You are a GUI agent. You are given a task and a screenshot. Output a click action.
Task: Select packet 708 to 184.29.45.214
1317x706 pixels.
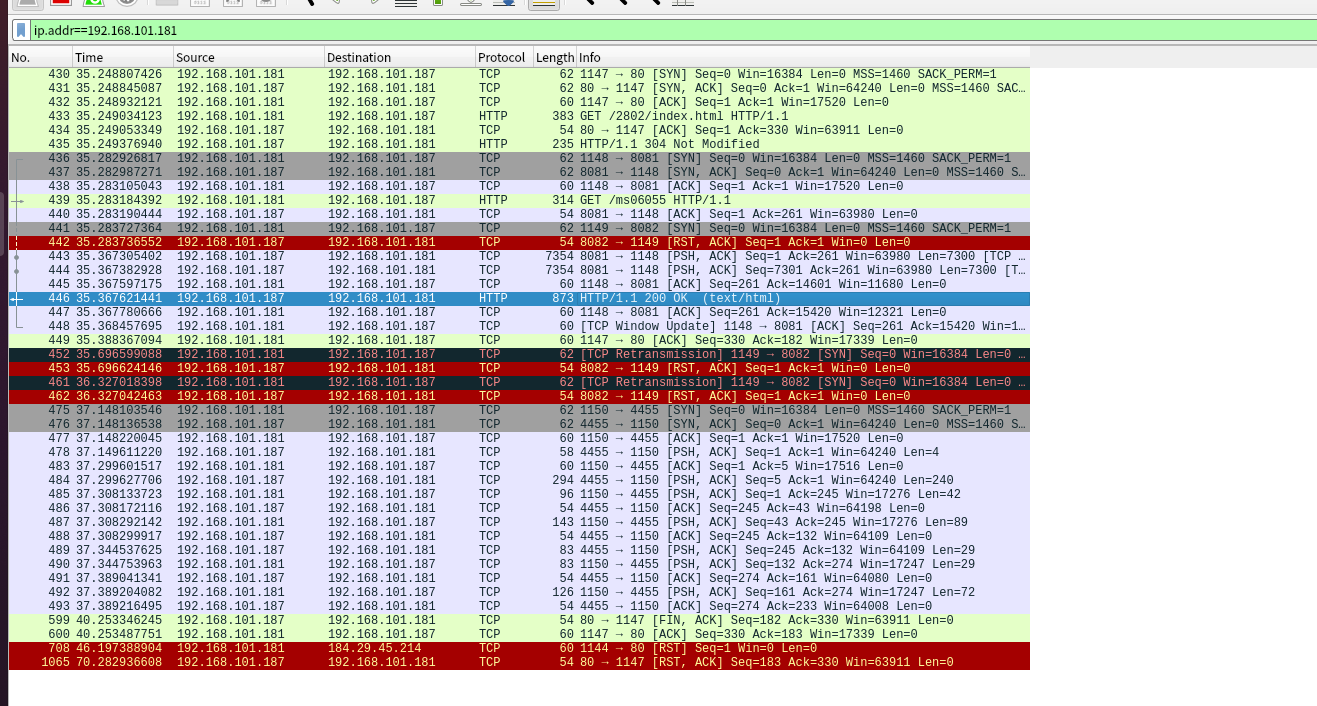pyautogui.click(x=519, y=648)
